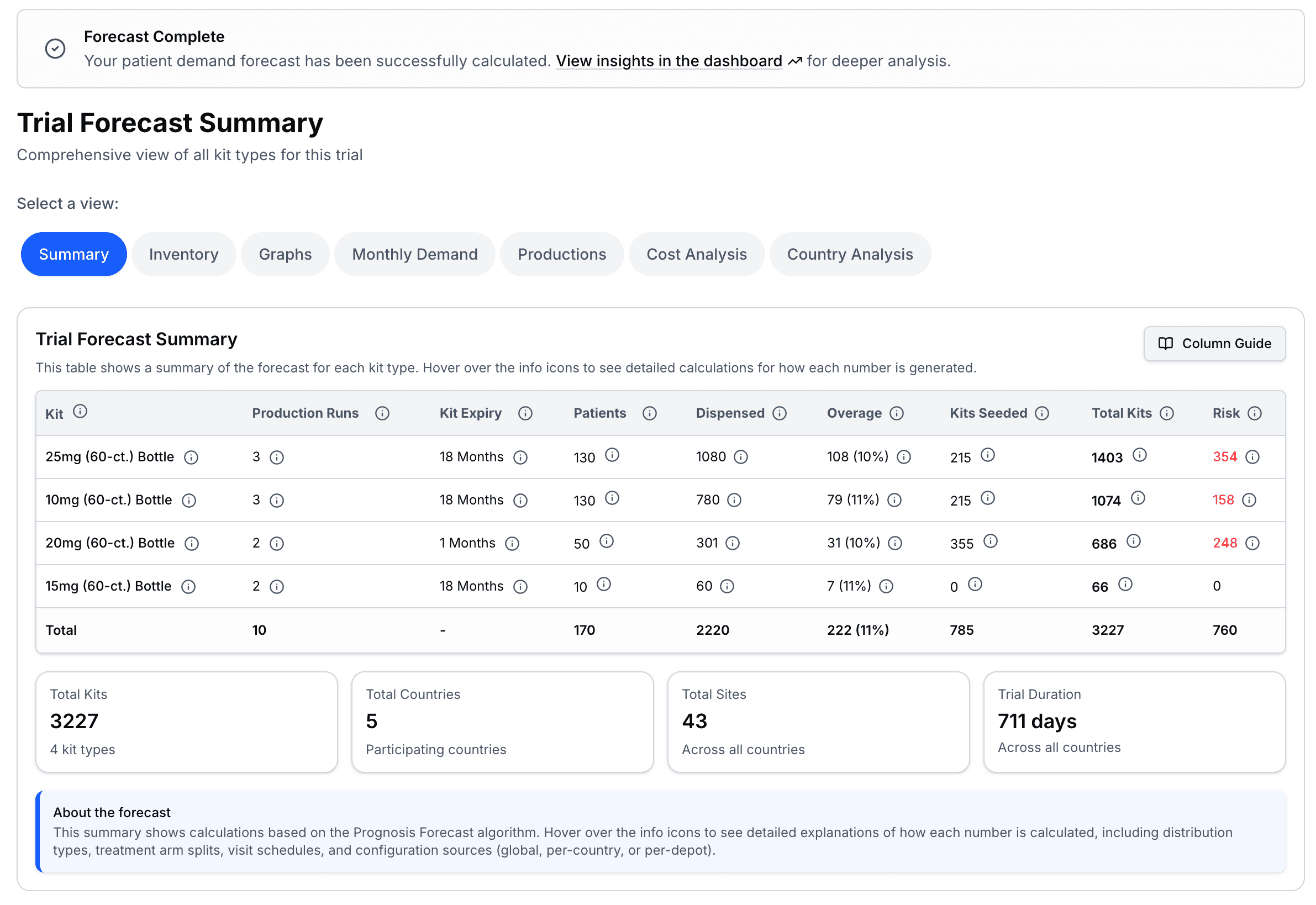Click info icon beside Overage 31 (10%)
Screen dimensions: 1316x905
[x=894, y=543]
